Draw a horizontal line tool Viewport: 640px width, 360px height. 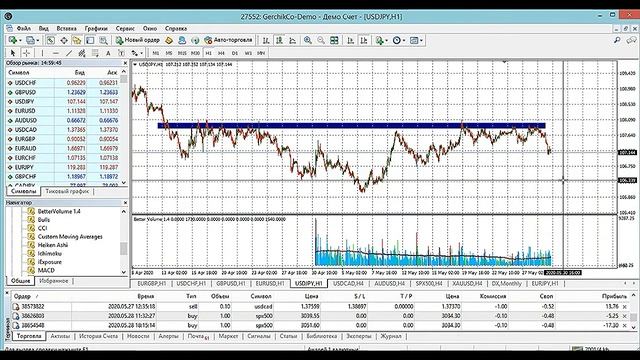point(56,53)
